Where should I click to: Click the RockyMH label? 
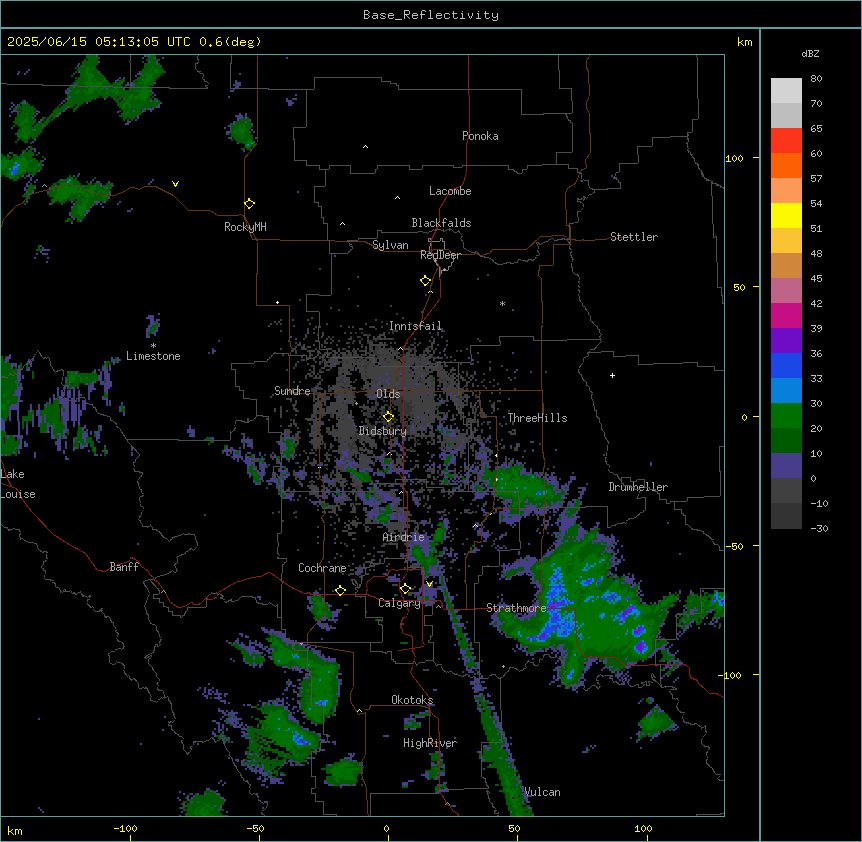click(245, 227)
